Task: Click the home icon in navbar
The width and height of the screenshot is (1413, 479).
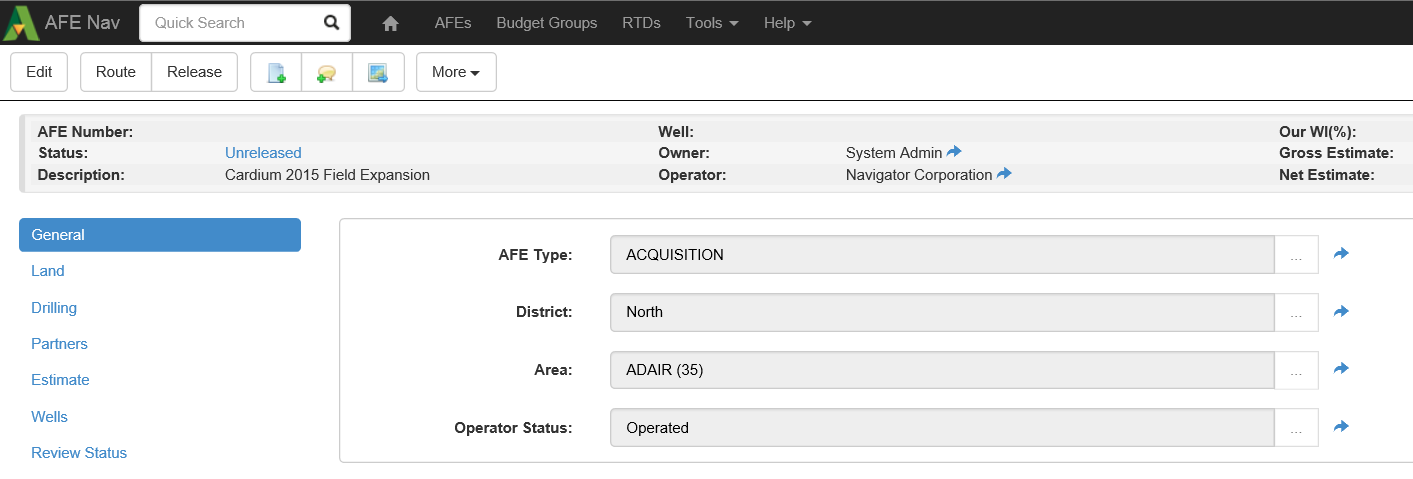Action: 391,23
